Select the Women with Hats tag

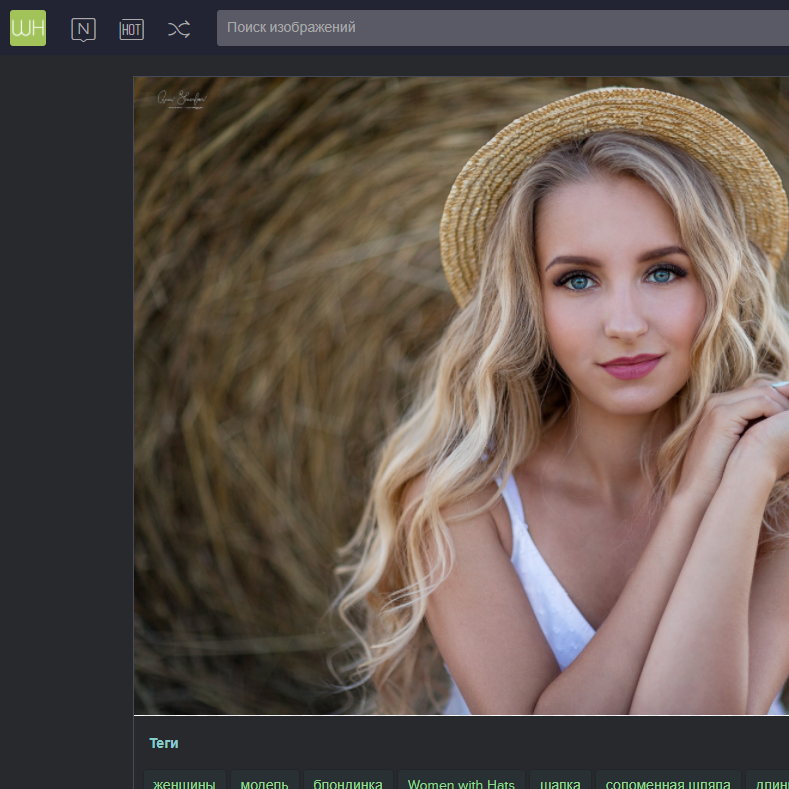[x=461, y=781]
